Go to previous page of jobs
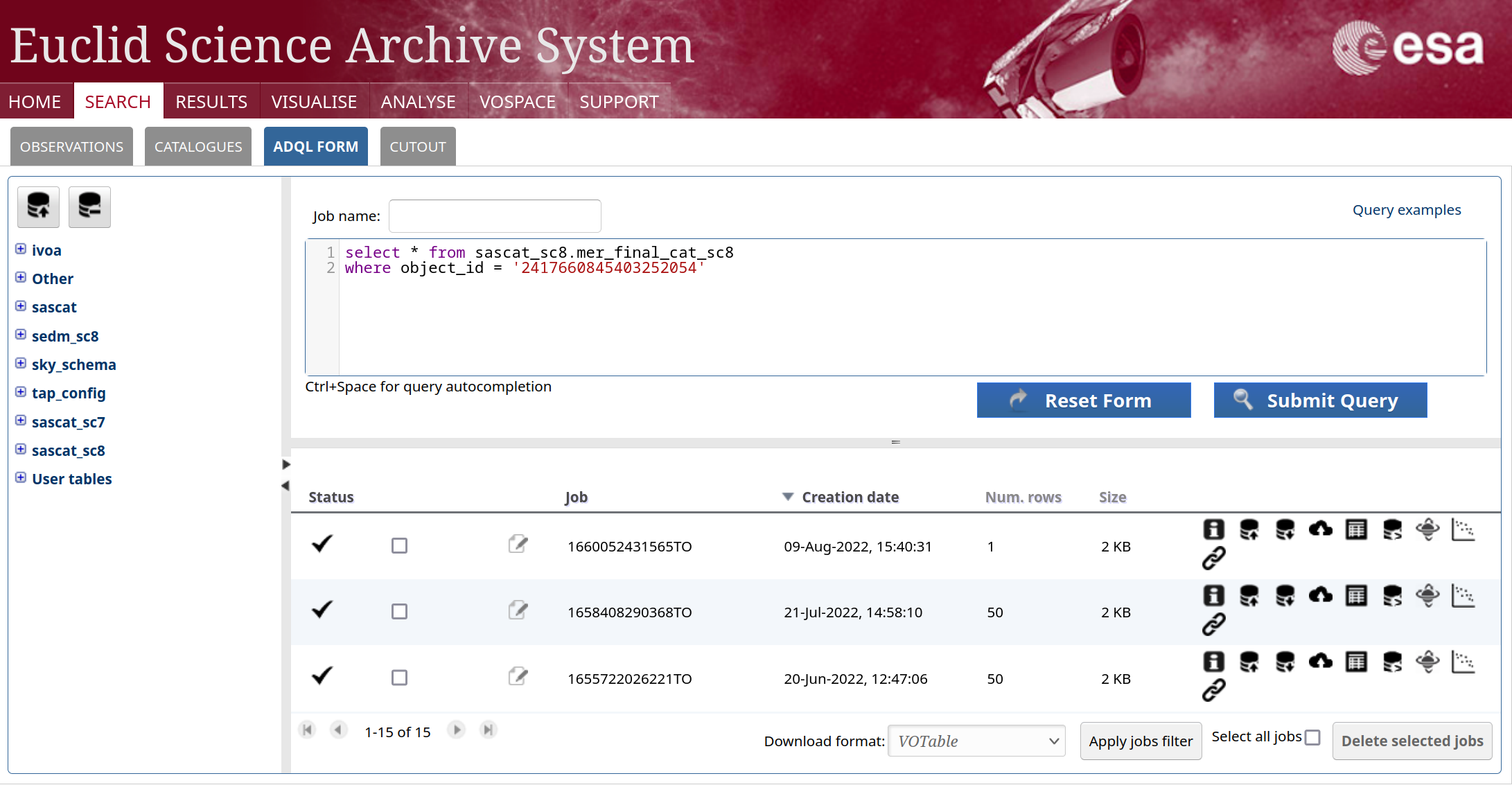 click(x=339, y=730)
